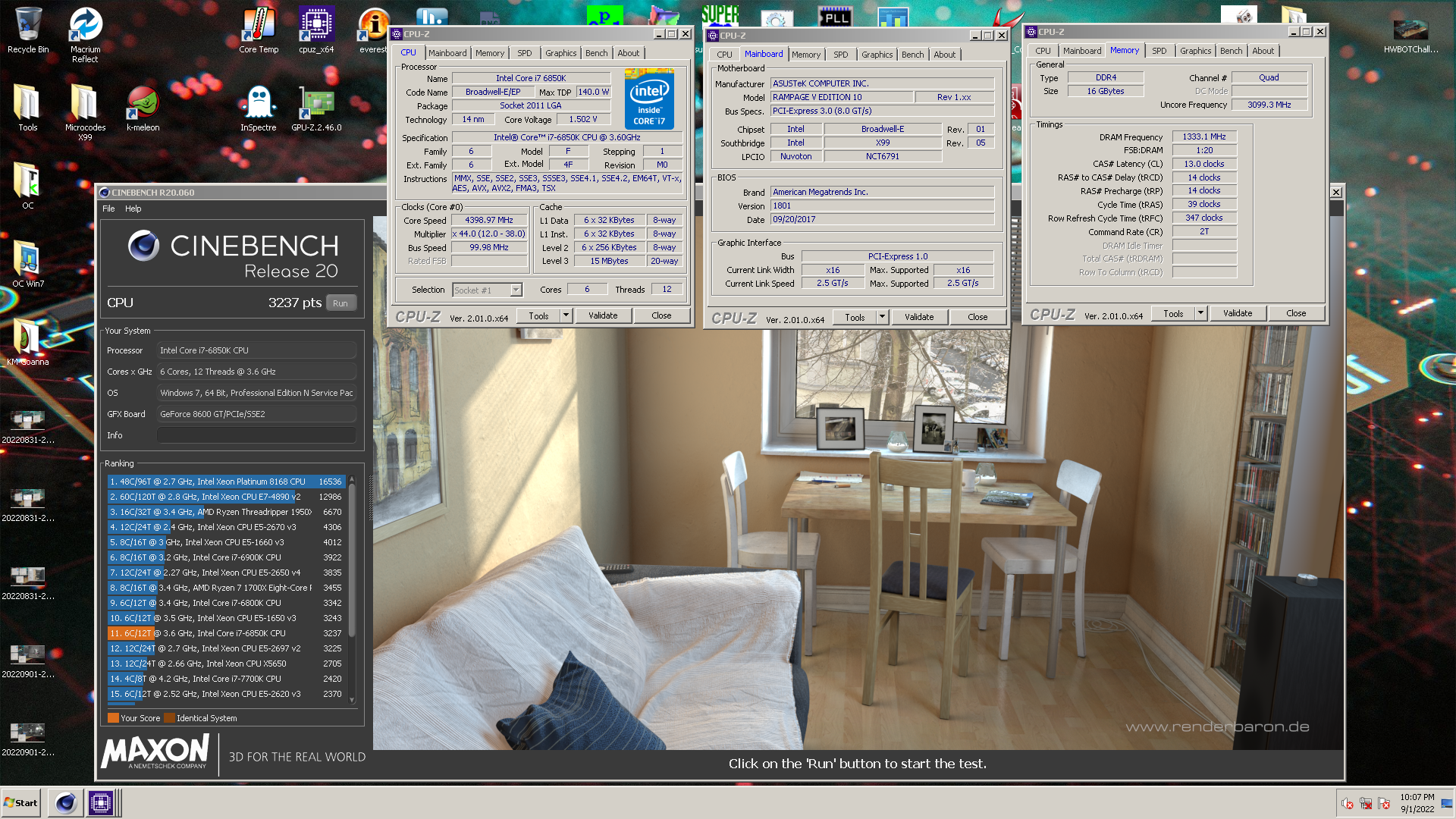
Task: Click the Processor field Intel Core i7-6850K CPU
Action: (256, 350)
